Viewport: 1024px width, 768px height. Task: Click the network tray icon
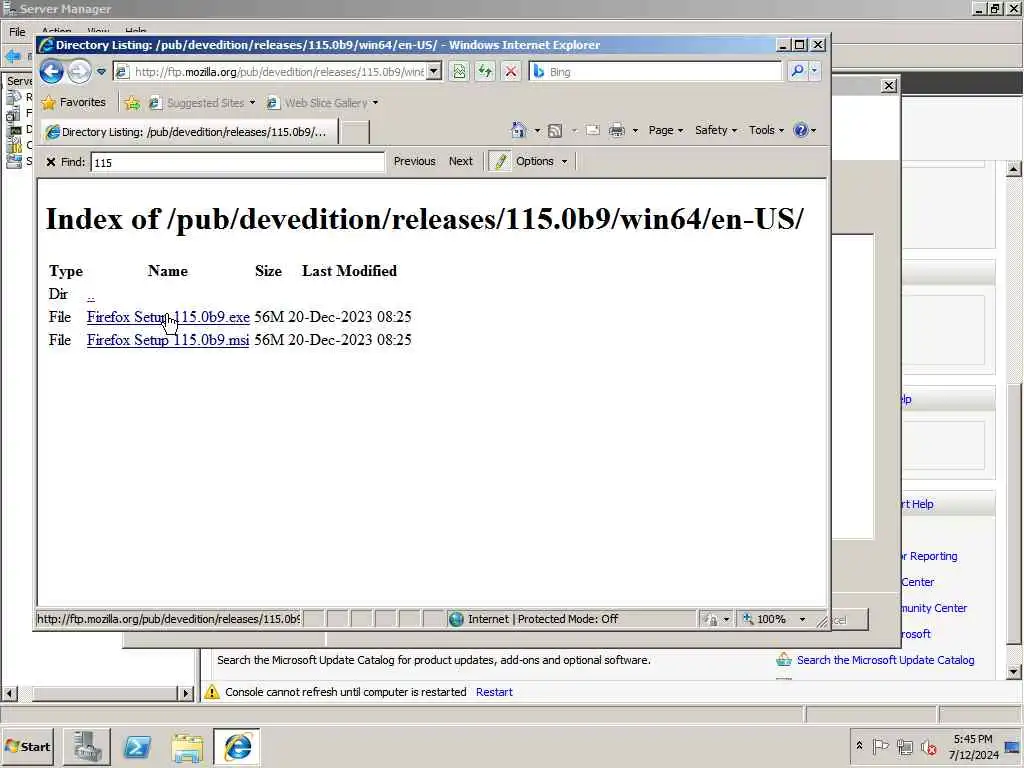point(904,746)
